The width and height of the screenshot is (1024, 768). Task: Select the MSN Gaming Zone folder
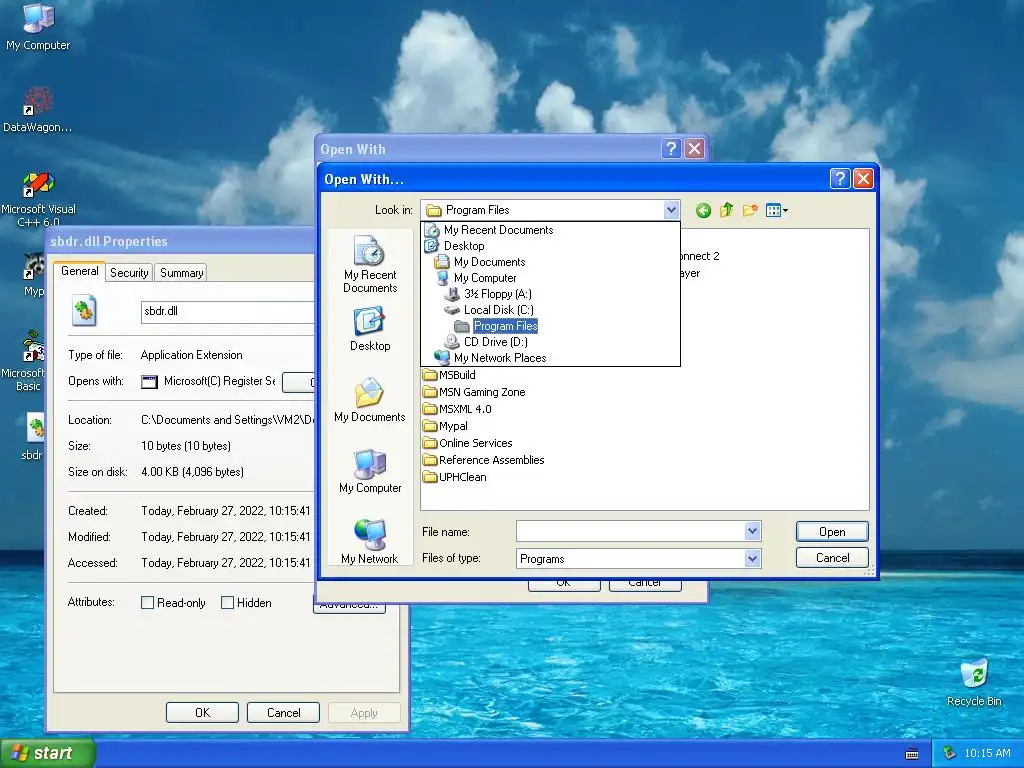(x=473, y=392)
